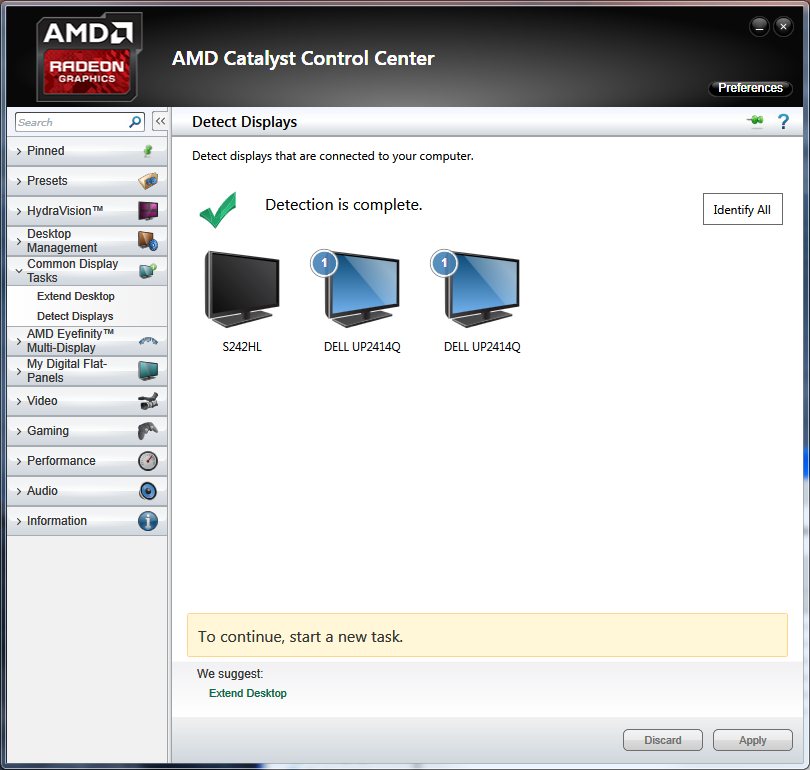Click the Presets icon
The width and height of the screenshot is (810, 770).
[148, 181]
